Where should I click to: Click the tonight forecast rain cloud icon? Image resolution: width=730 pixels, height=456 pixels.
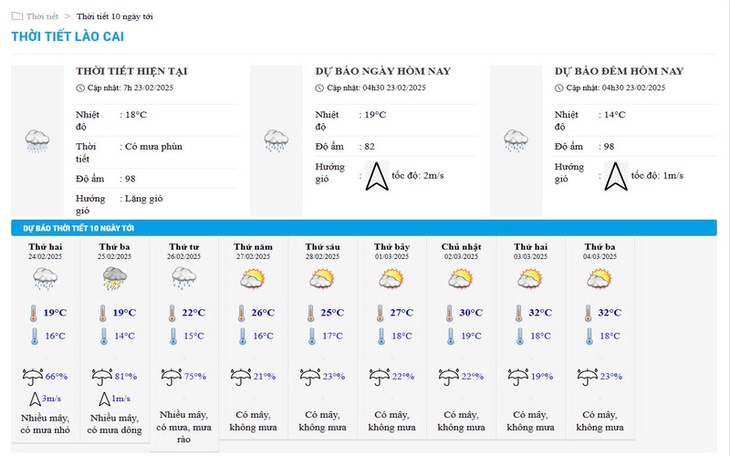click(x=516, y=141)
